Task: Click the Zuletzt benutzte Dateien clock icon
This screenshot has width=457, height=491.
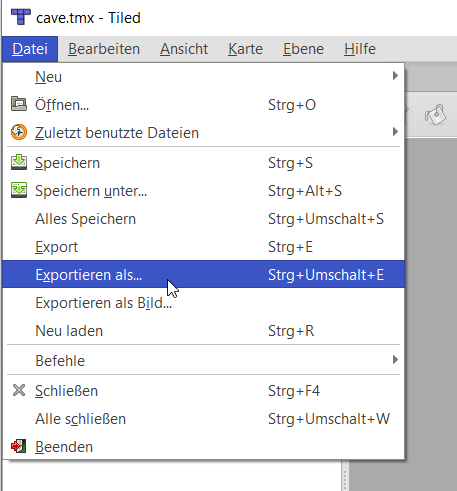Action: coord(19,132)
